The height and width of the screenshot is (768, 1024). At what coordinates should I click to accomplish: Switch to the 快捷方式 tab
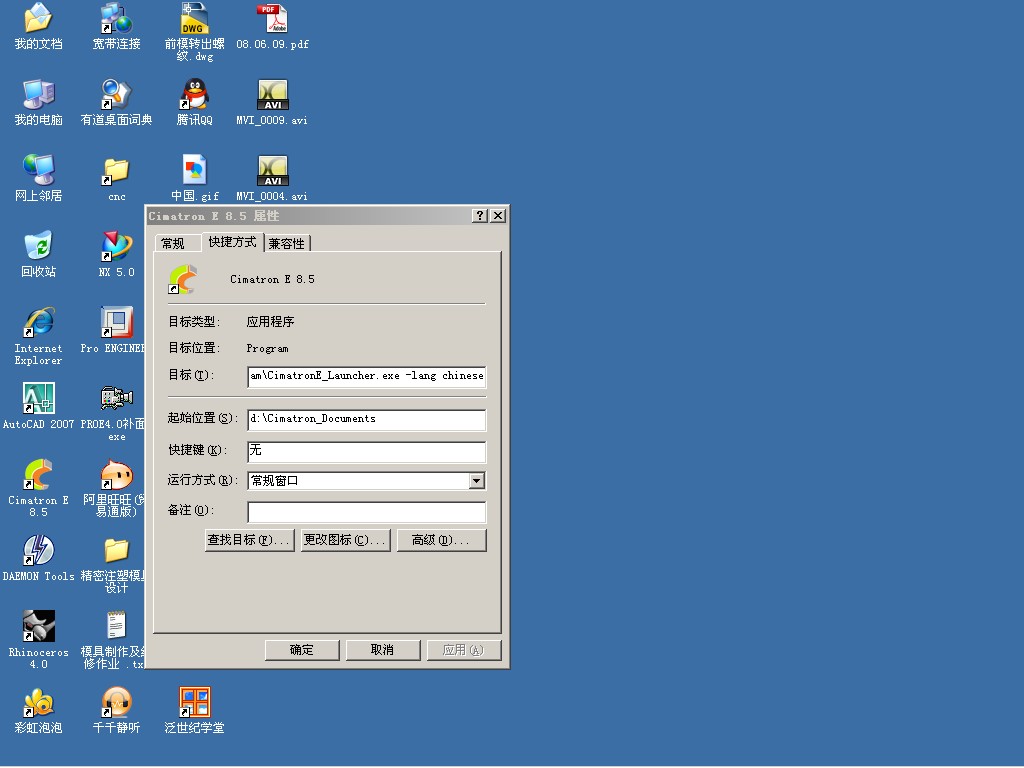[232, 242]
